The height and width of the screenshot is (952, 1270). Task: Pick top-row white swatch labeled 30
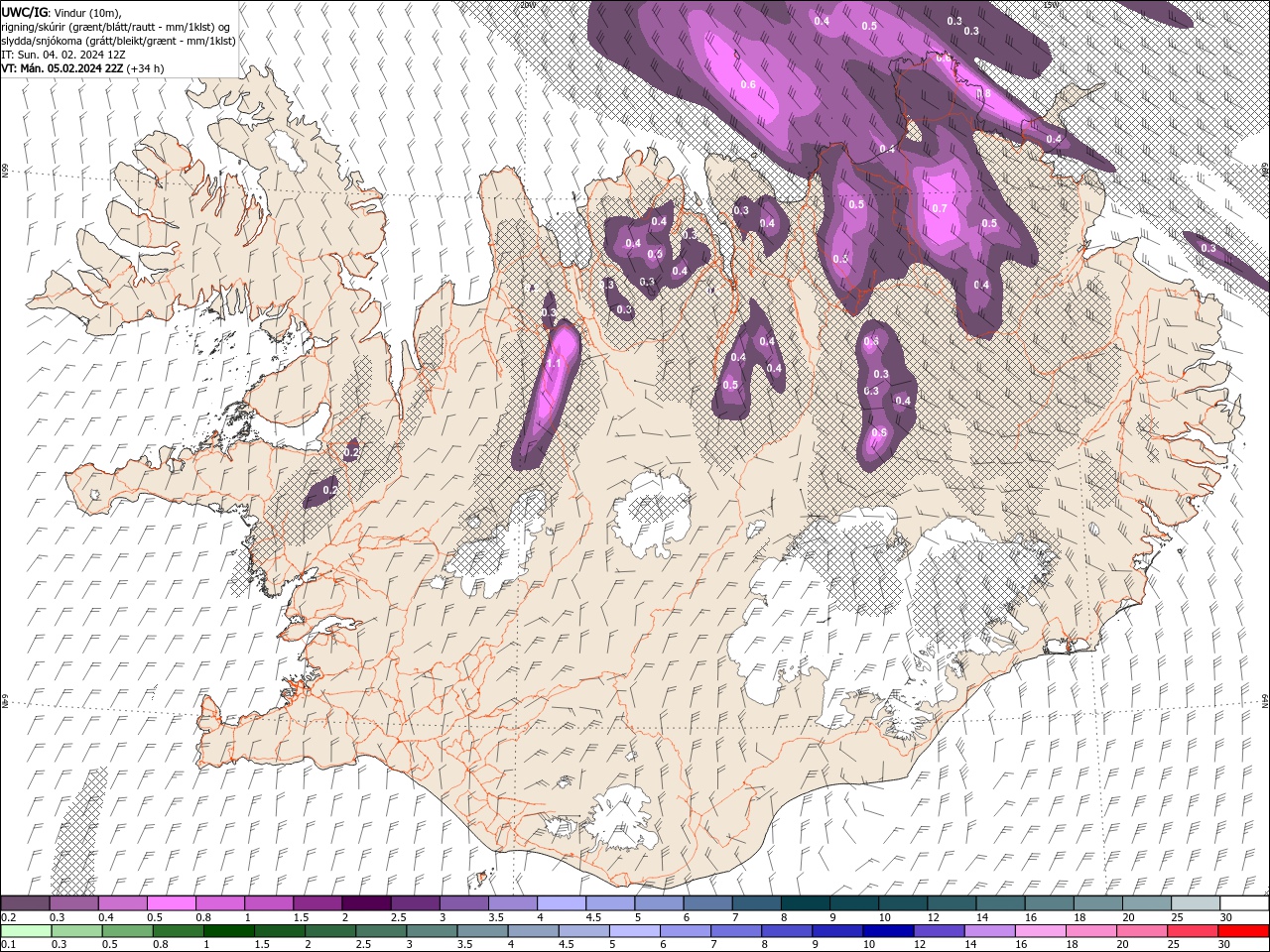click(1243, 902)
